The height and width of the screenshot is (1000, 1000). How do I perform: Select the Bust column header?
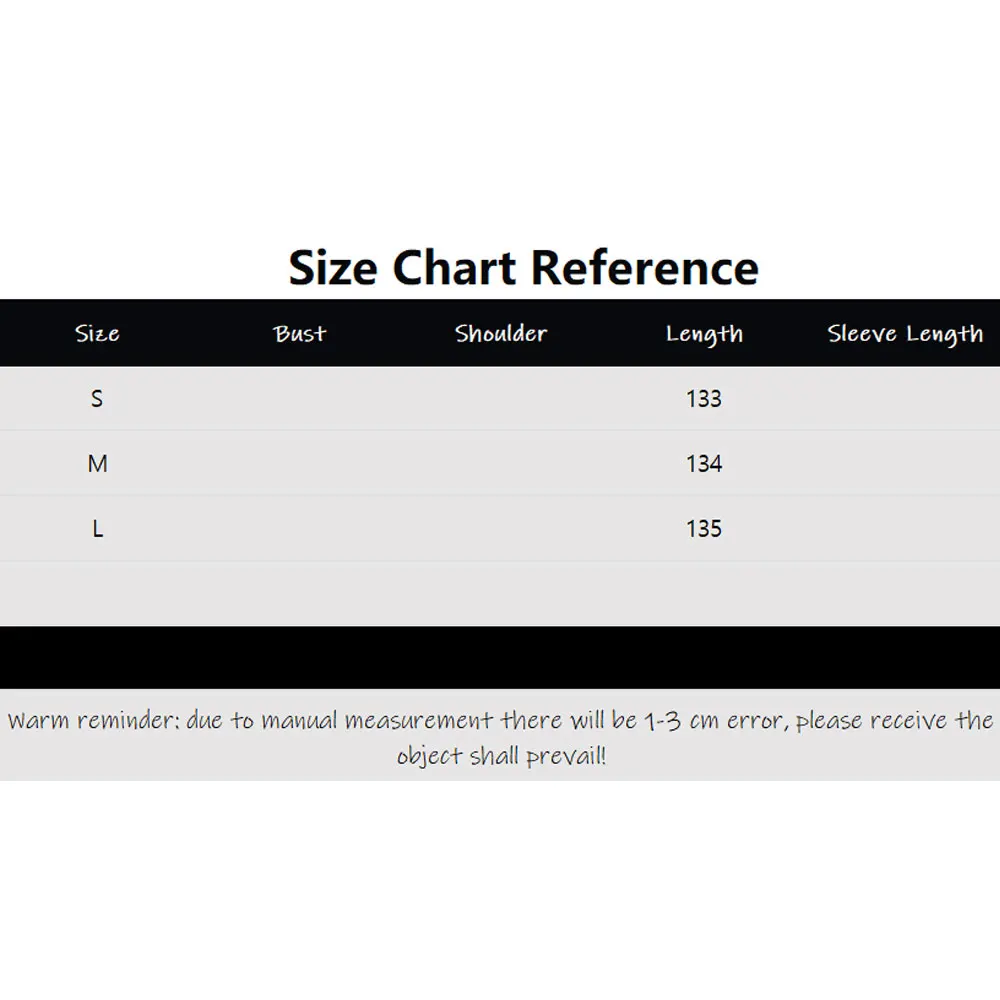pyautogui.click(x=300, y=334)
